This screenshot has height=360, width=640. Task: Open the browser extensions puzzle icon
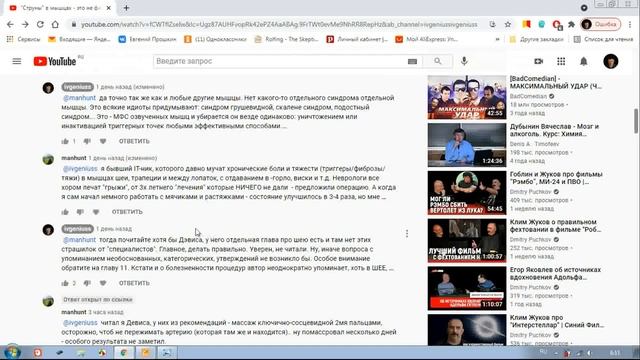[x=571, y=24]
